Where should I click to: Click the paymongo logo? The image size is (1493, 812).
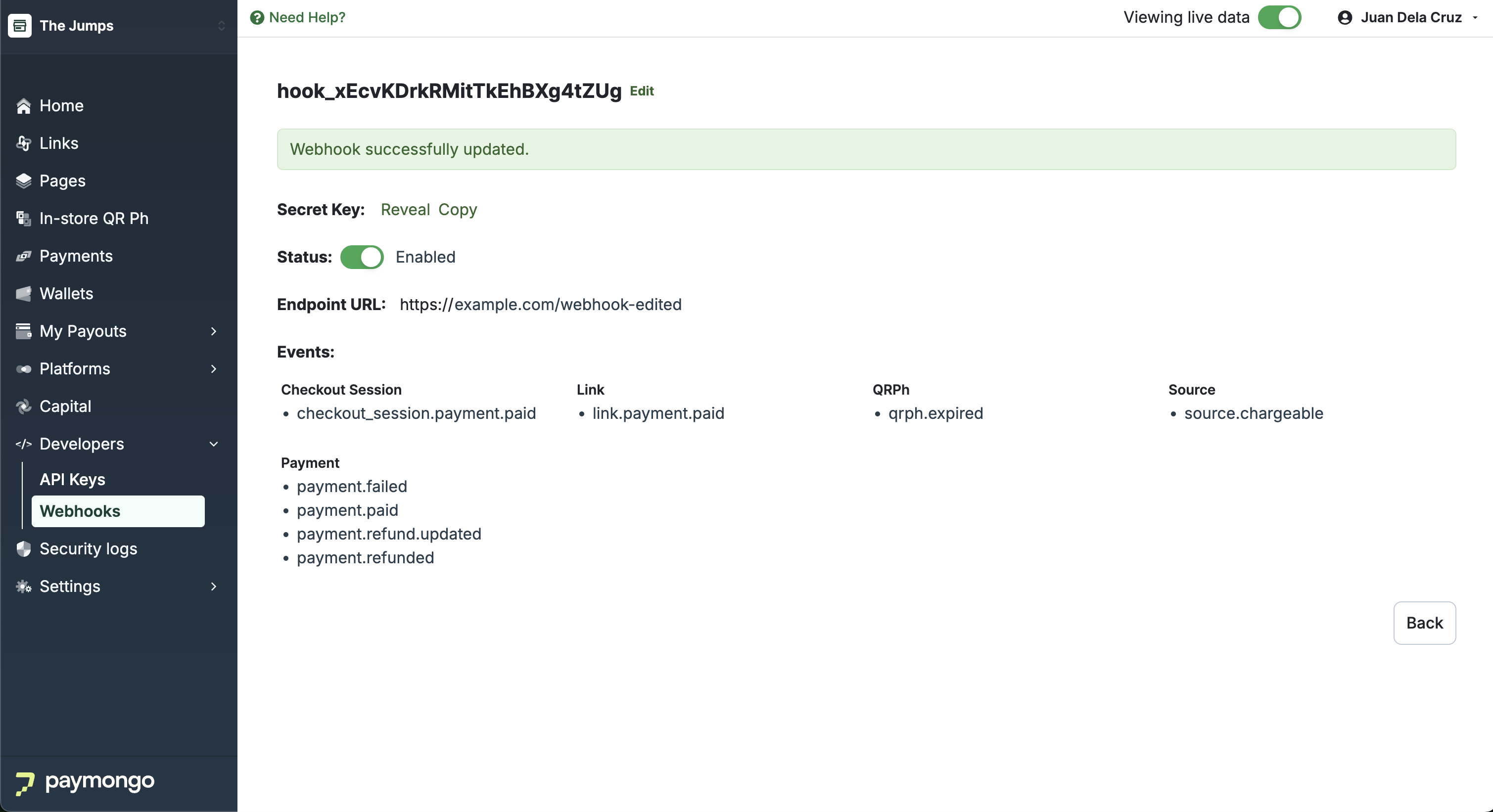[x=85, y=782]
